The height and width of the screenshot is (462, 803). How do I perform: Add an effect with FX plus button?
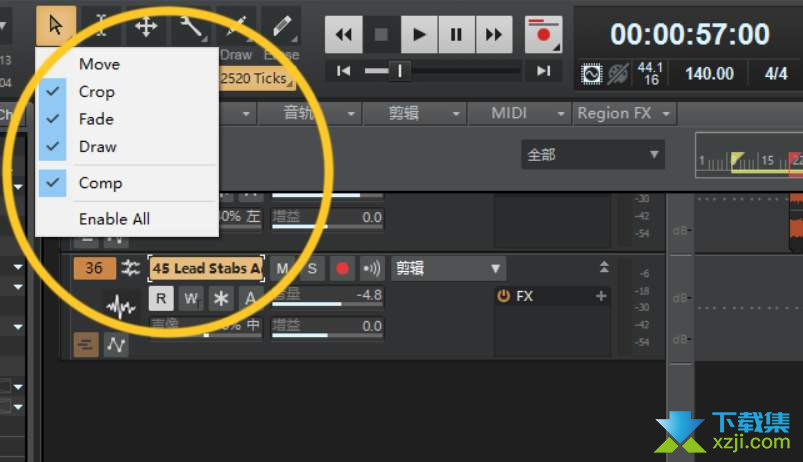click(601, 296)
